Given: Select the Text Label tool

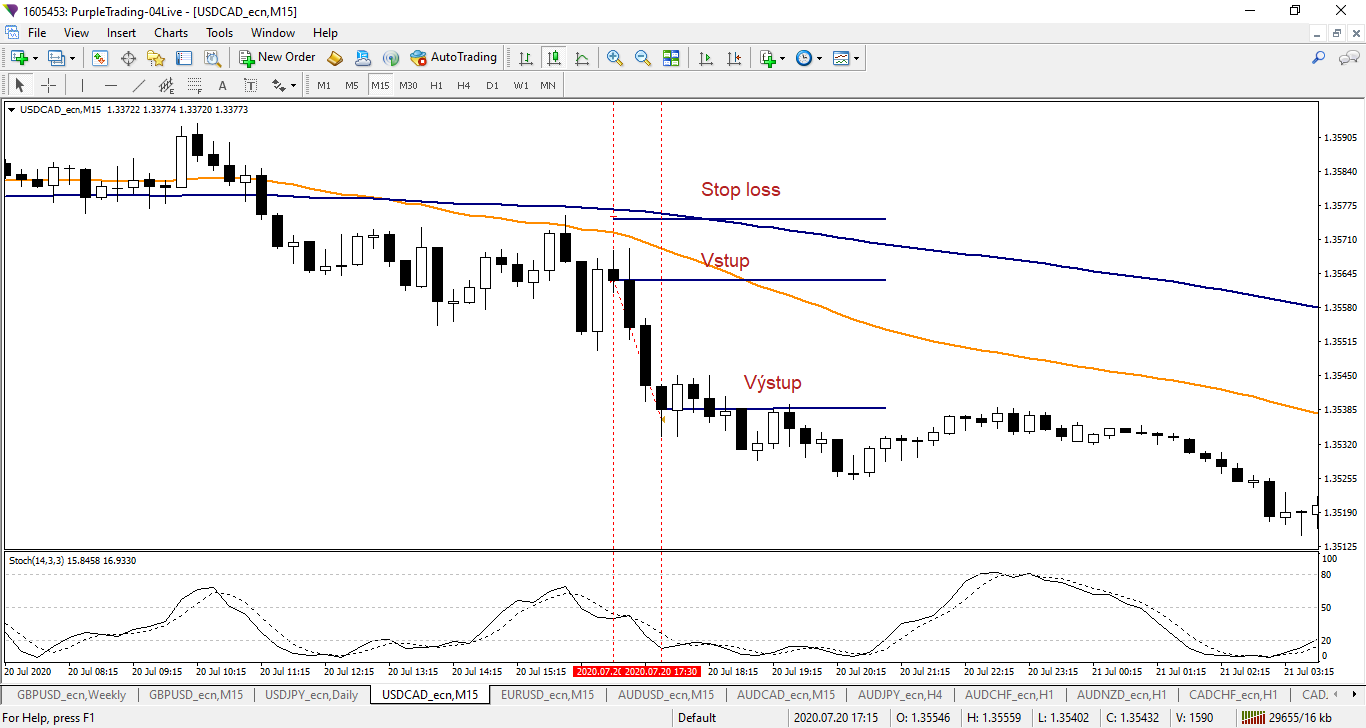Looking at the screenshot, I should click(251, 85).
